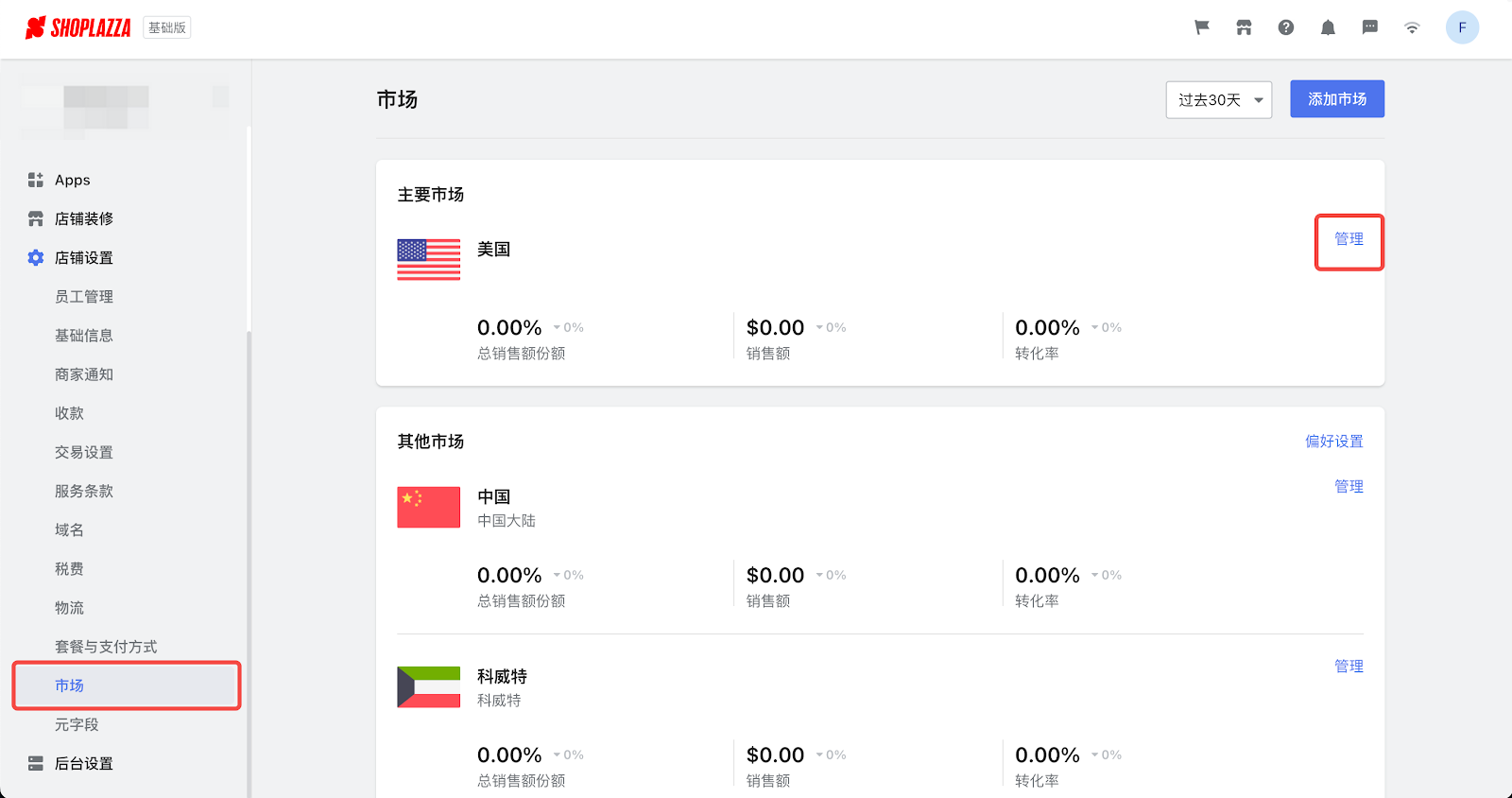Screen dimensions: 1512x798
Task: Click the wifi signal icon
Action: (1412, 27)
